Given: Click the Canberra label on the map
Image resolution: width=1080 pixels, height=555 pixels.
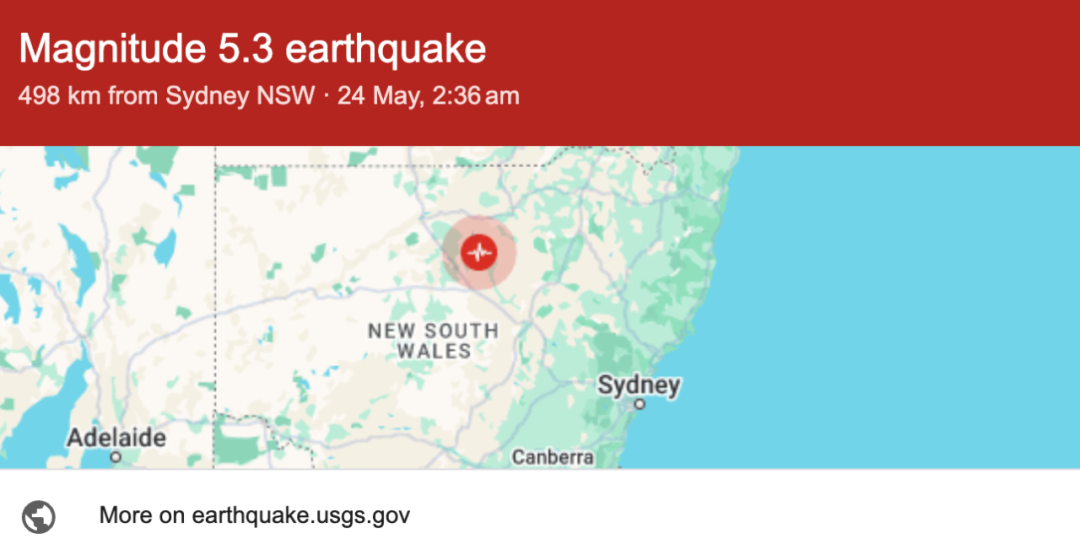Looking at the screenshot, I should [x=552, y=457].
